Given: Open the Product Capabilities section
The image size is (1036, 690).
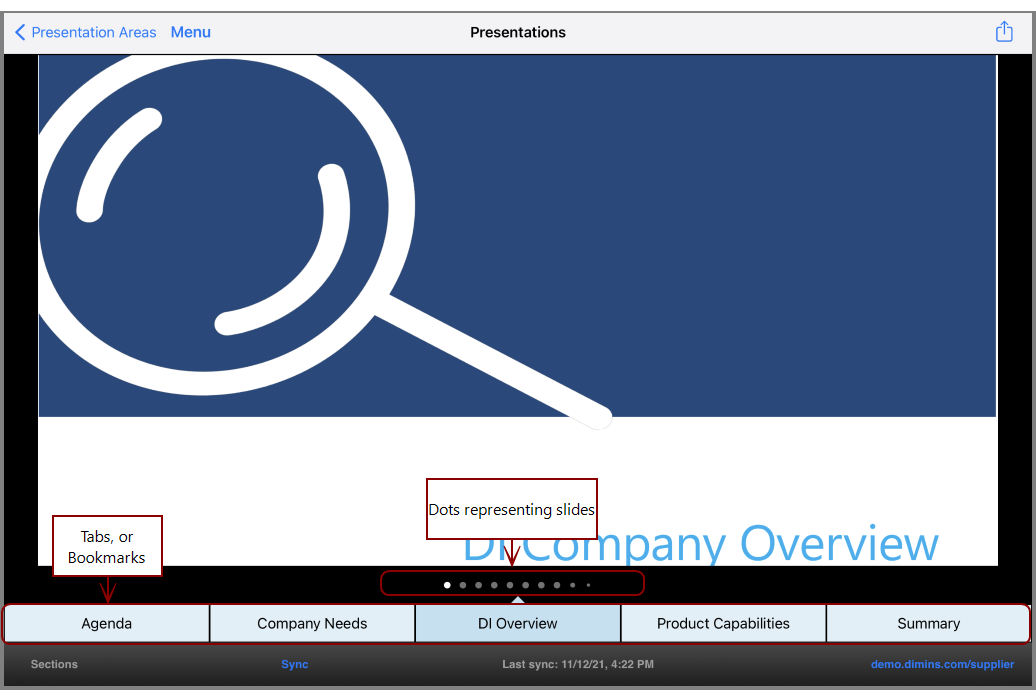Looking at the screenshot, I should pos(723,623).
